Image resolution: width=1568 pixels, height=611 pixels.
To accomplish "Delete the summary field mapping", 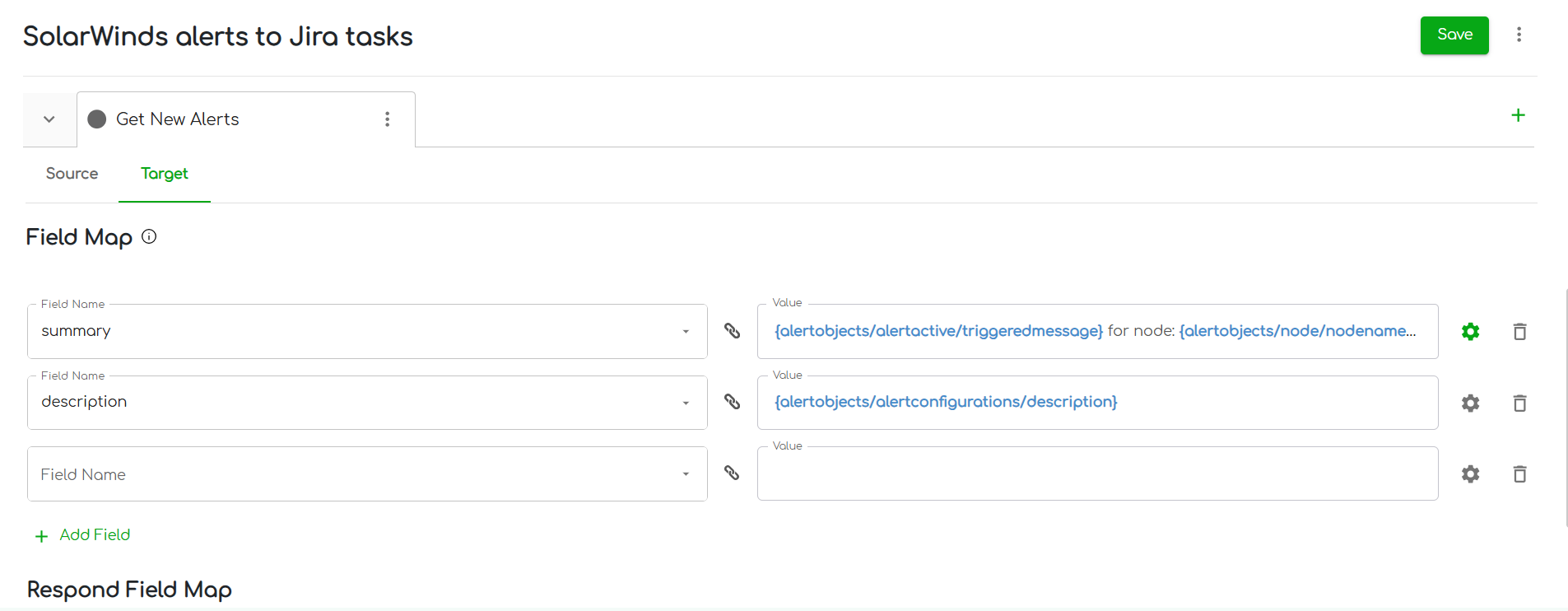I will pyautogui.click(x=1520, y=332).
